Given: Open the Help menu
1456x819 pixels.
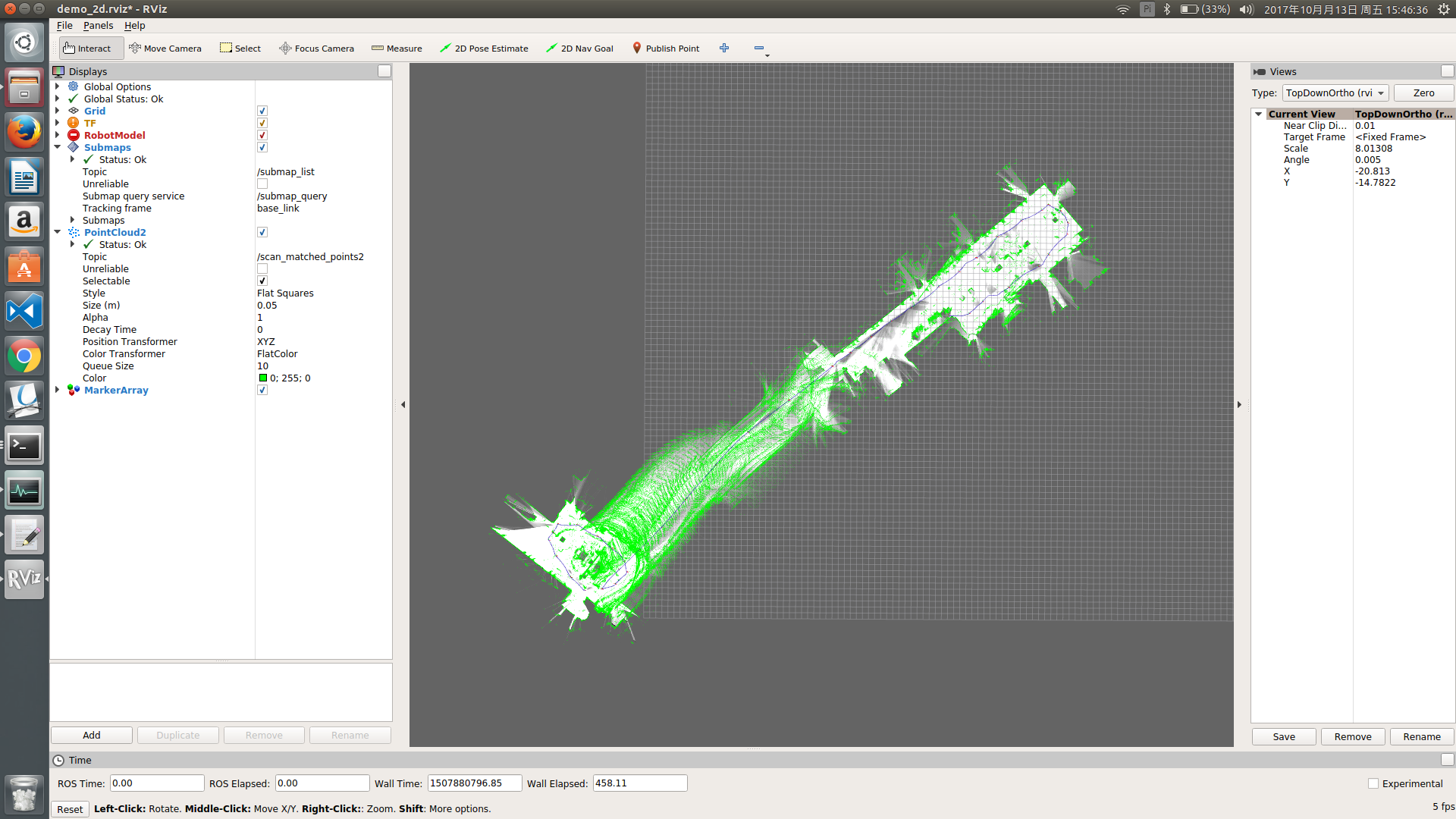Looking at the screenshot, I should [134, 25].
